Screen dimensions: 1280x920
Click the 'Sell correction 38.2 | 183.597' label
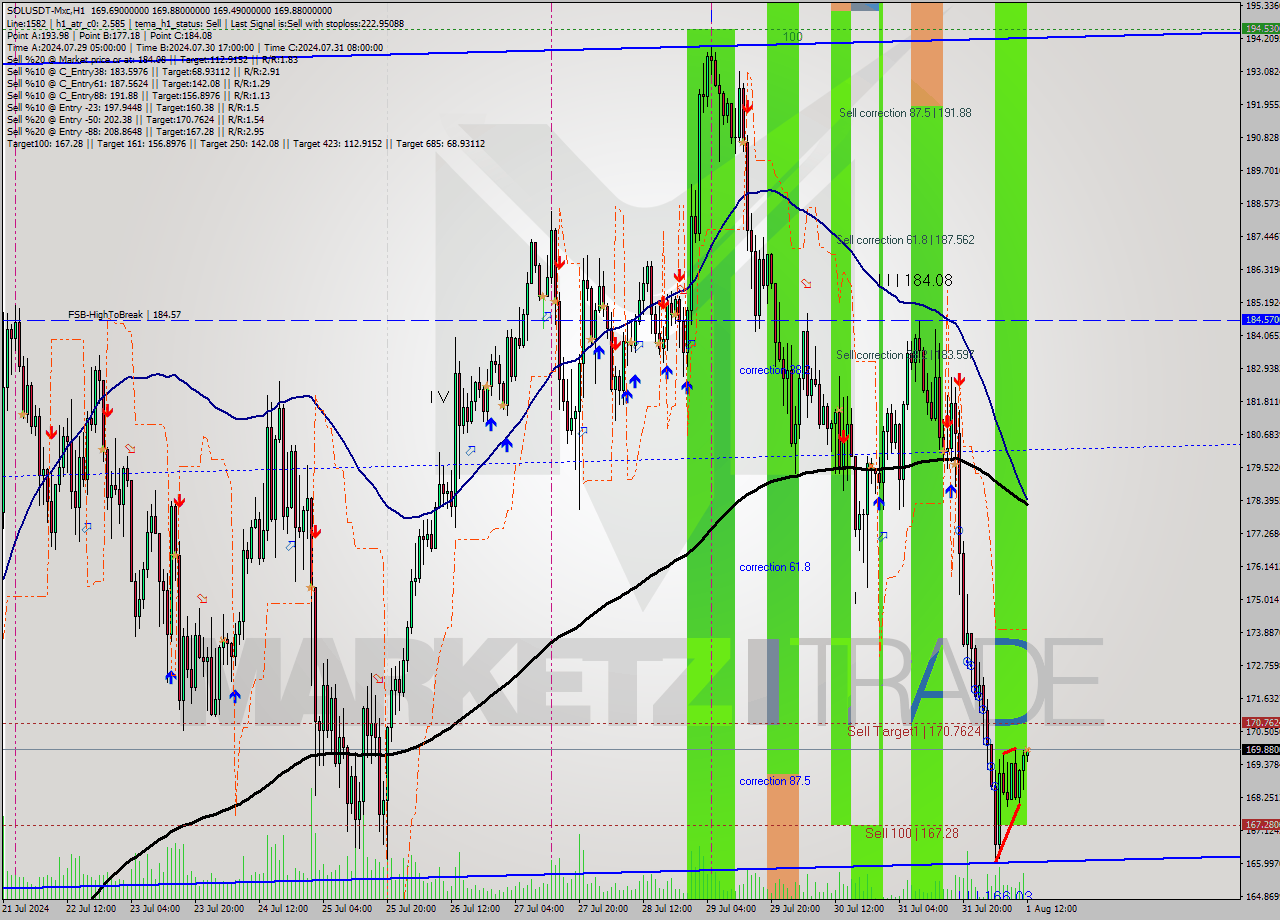click(905, 355)
